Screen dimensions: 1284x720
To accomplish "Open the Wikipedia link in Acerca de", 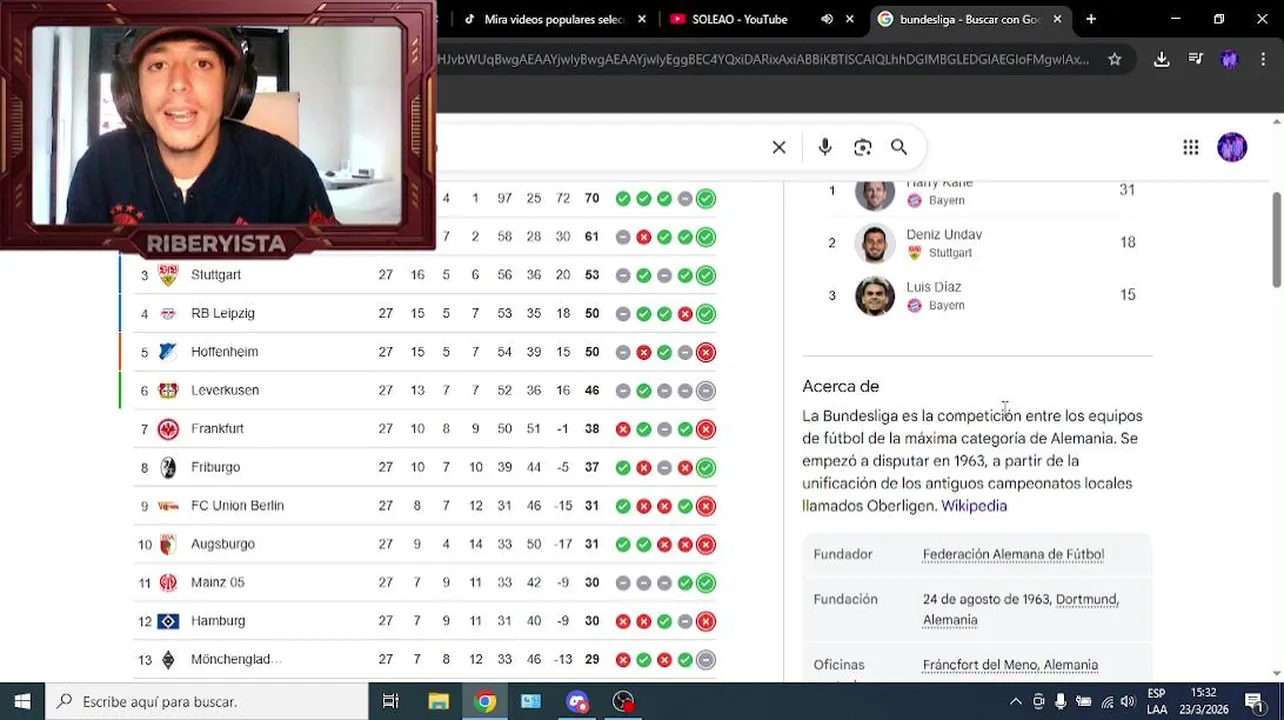I will tap(974, 506).
